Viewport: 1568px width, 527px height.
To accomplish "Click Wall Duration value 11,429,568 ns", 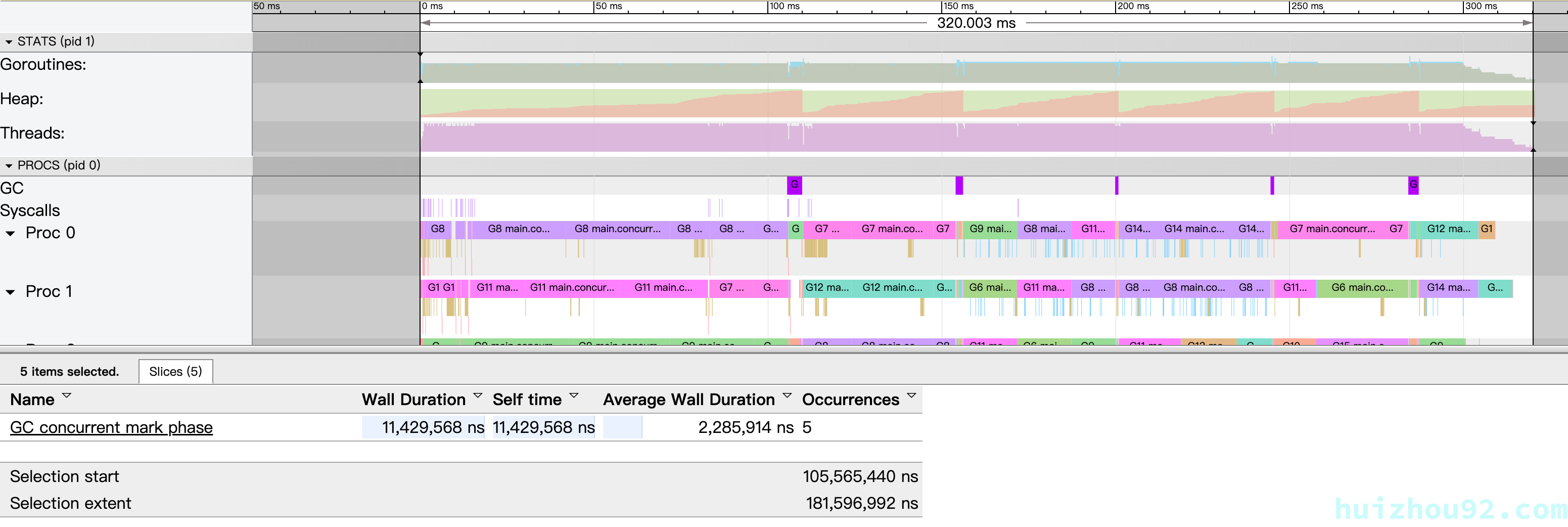I will (x=433, y=428).
